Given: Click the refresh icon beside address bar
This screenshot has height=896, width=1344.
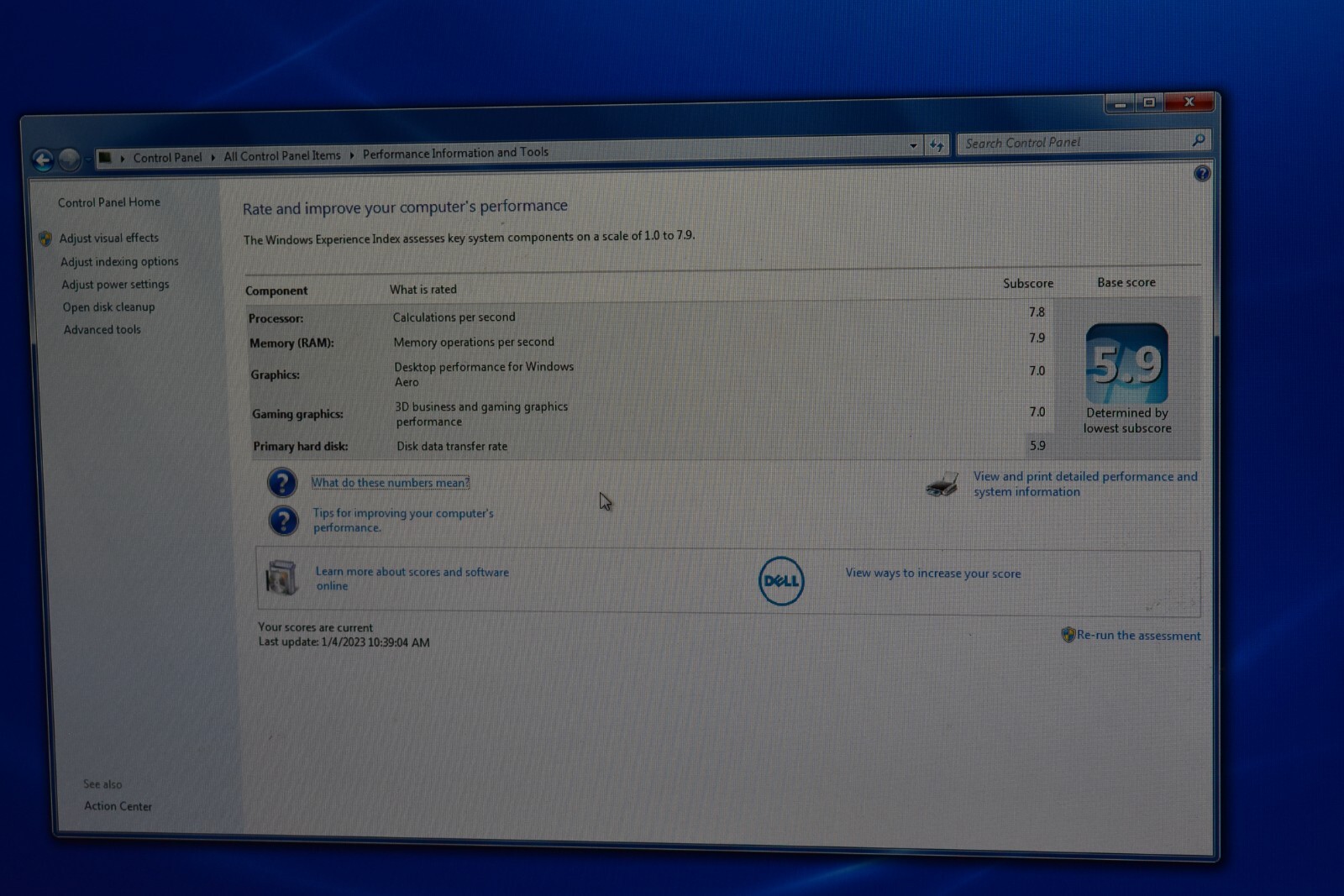Looking at the screenshot, I should [x=937, y=145].
